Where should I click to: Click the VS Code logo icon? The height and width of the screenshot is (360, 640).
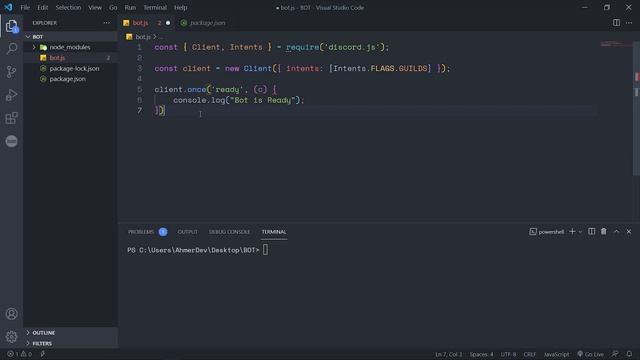point(8,7)
